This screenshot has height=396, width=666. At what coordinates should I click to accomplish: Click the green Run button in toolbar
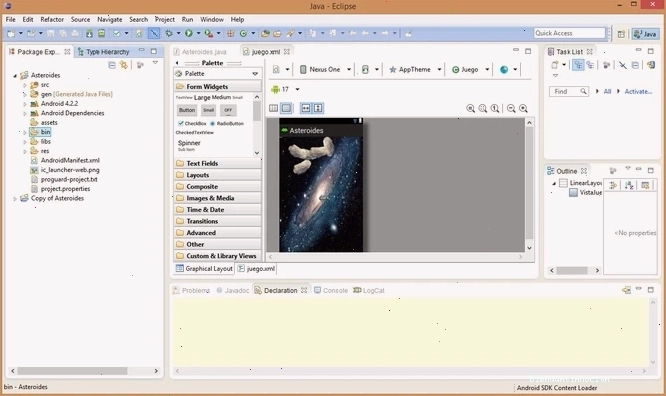coord(189,33)
